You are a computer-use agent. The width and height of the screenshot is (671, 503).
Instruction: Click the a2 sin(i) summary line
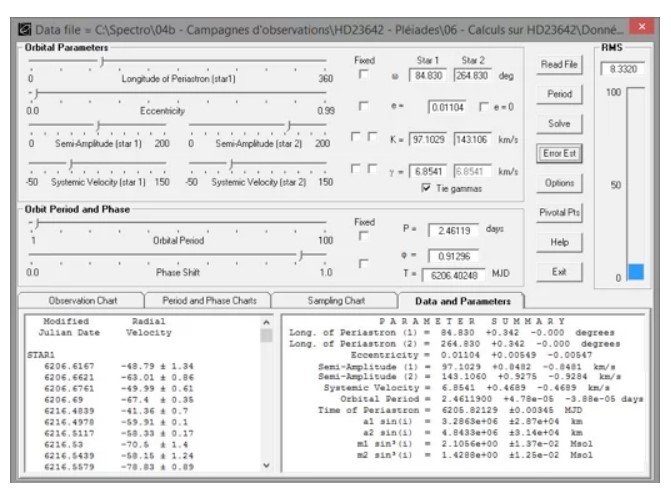click(x=473, y=432)
